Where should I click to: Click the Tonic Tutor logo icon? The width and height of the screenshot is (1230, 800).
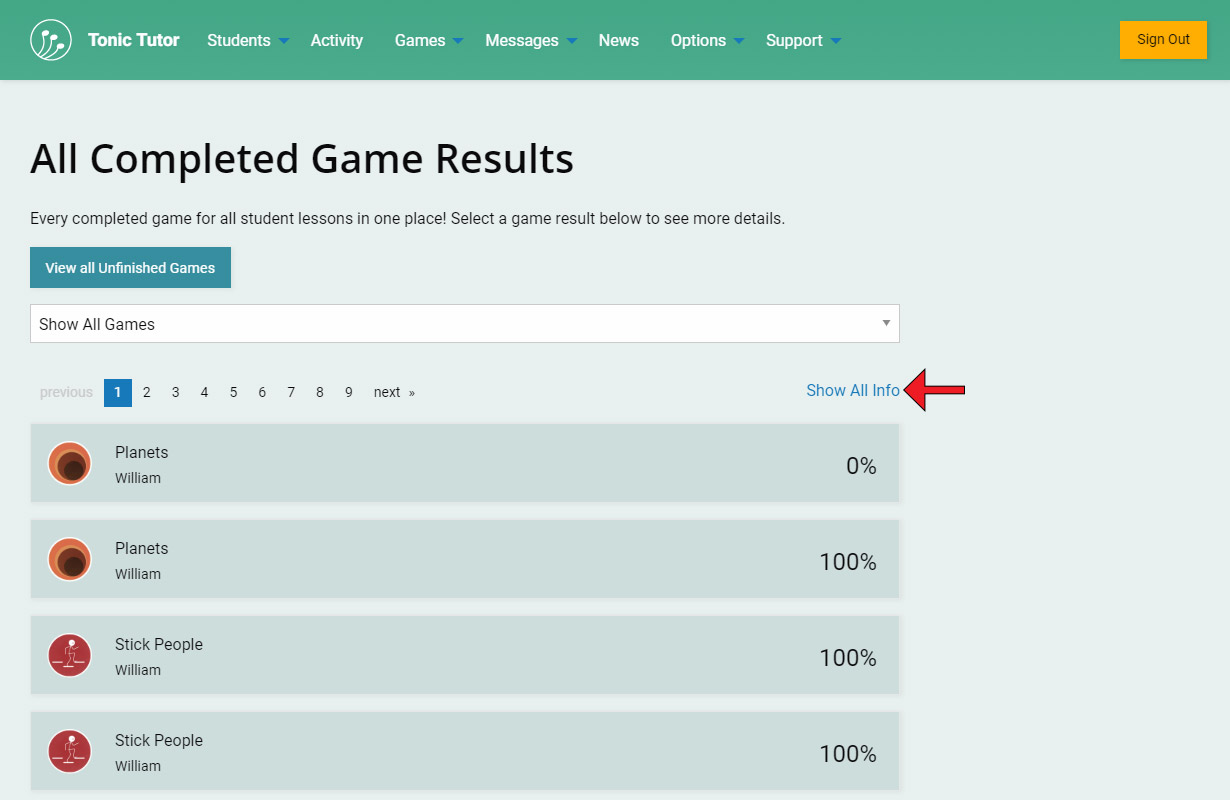[x=51, y=40]
